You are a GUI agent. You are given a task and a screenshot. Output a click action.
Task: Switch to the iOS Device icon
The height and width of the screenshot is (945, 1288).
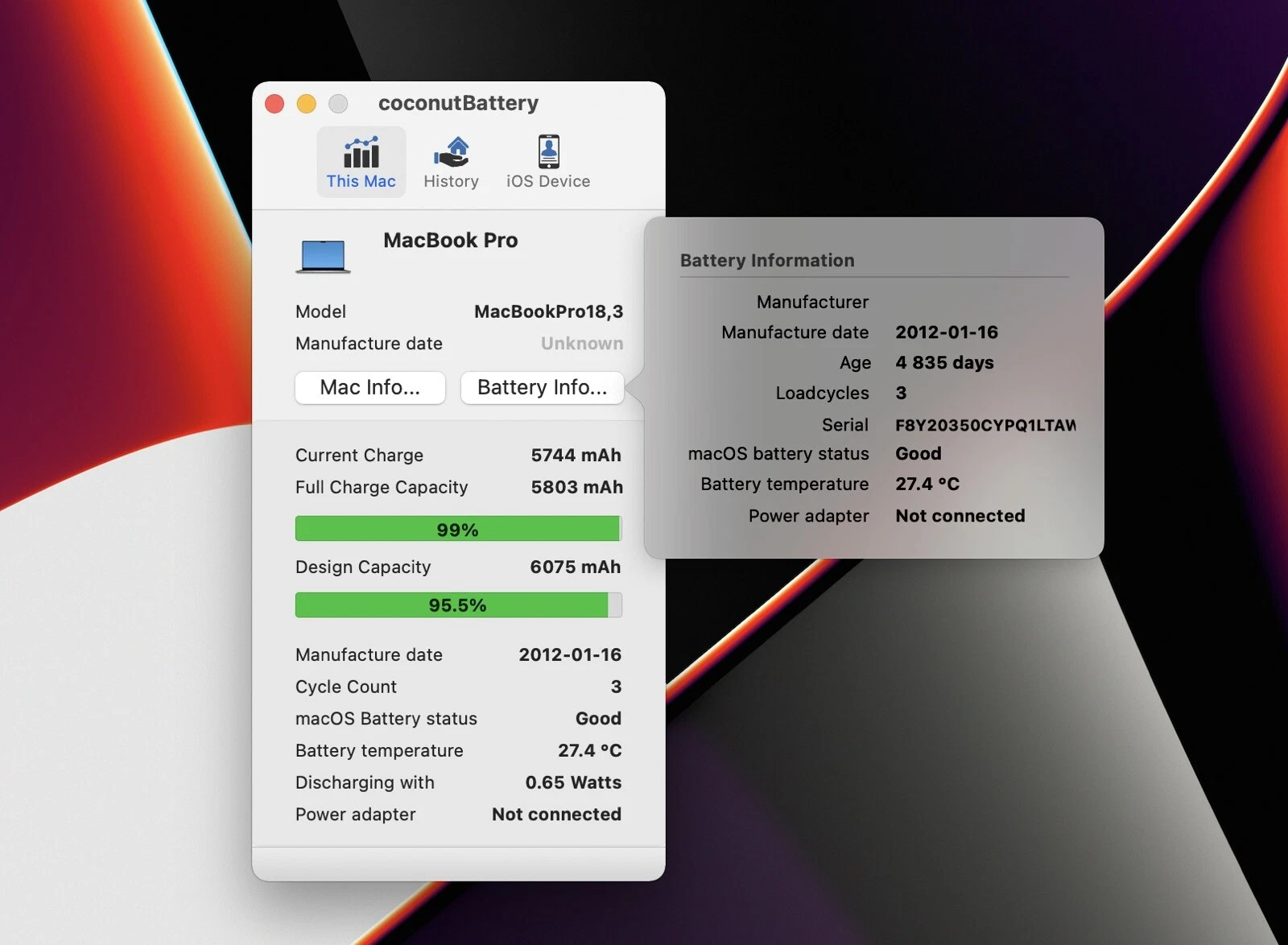click(548, 151)
